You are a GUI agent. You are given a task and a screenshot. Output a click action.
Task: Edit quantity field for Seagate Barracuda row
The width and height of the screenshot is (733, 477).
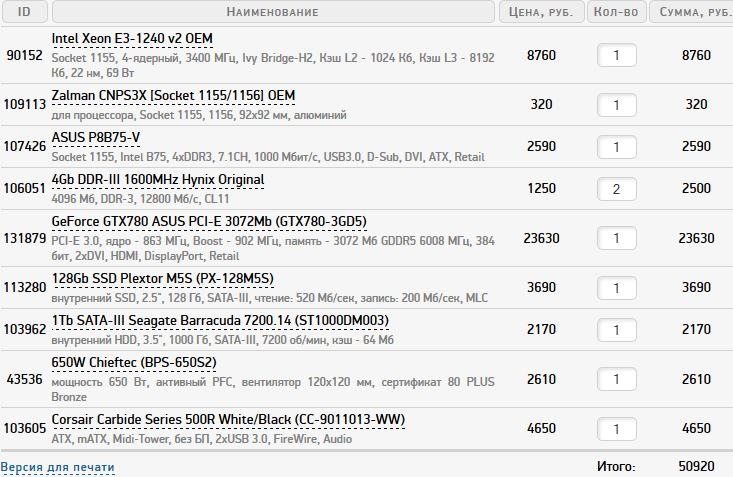[616, 330]
